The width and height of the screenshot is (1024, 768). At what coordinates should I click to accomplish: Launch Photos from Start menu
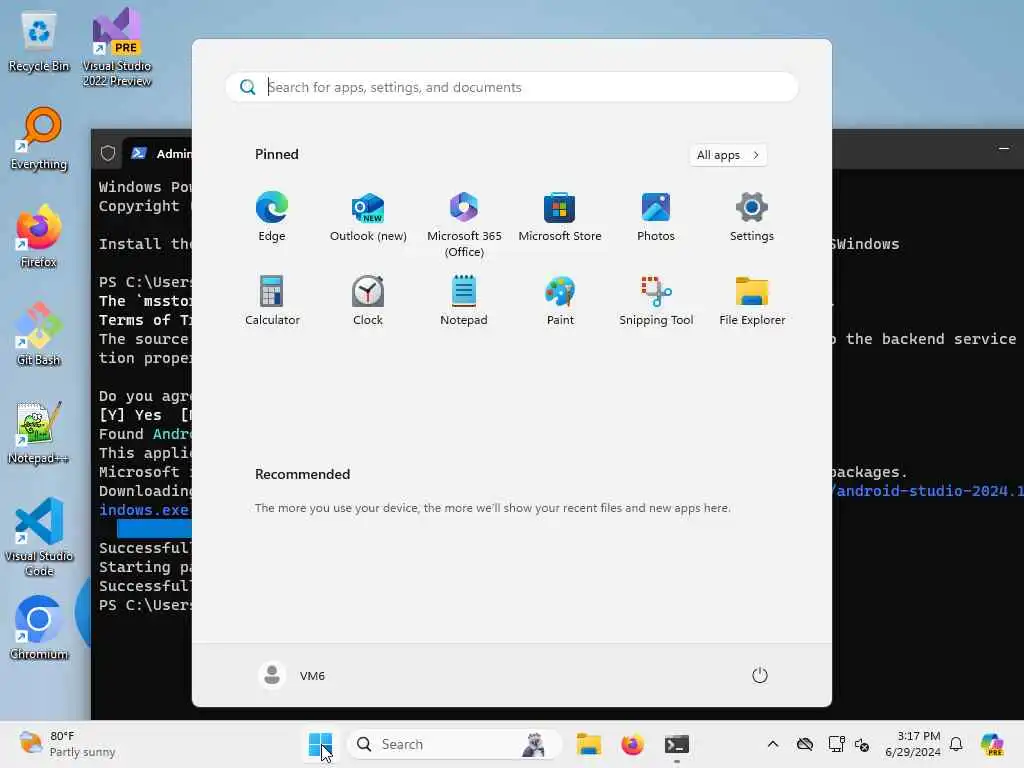[x=656, y=217]
